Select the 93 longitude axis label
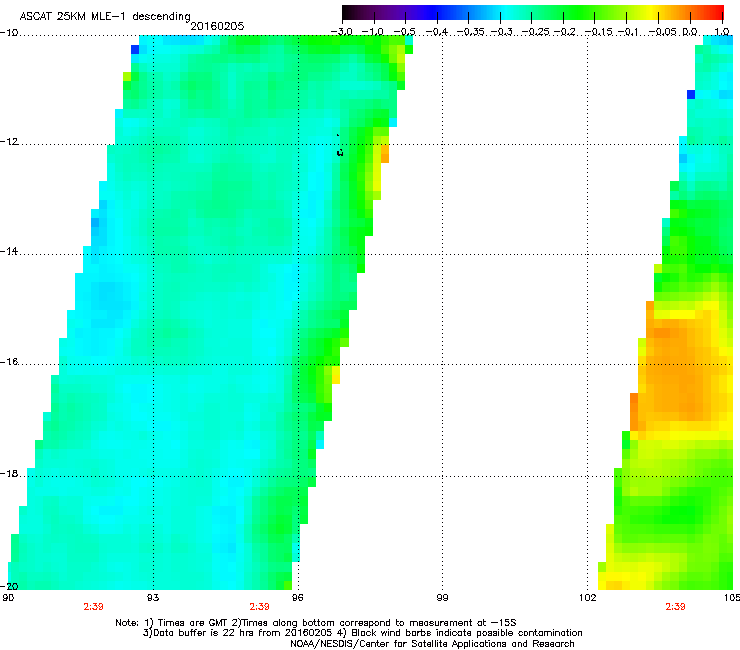 pyautogui.click(x=153, y=598)
